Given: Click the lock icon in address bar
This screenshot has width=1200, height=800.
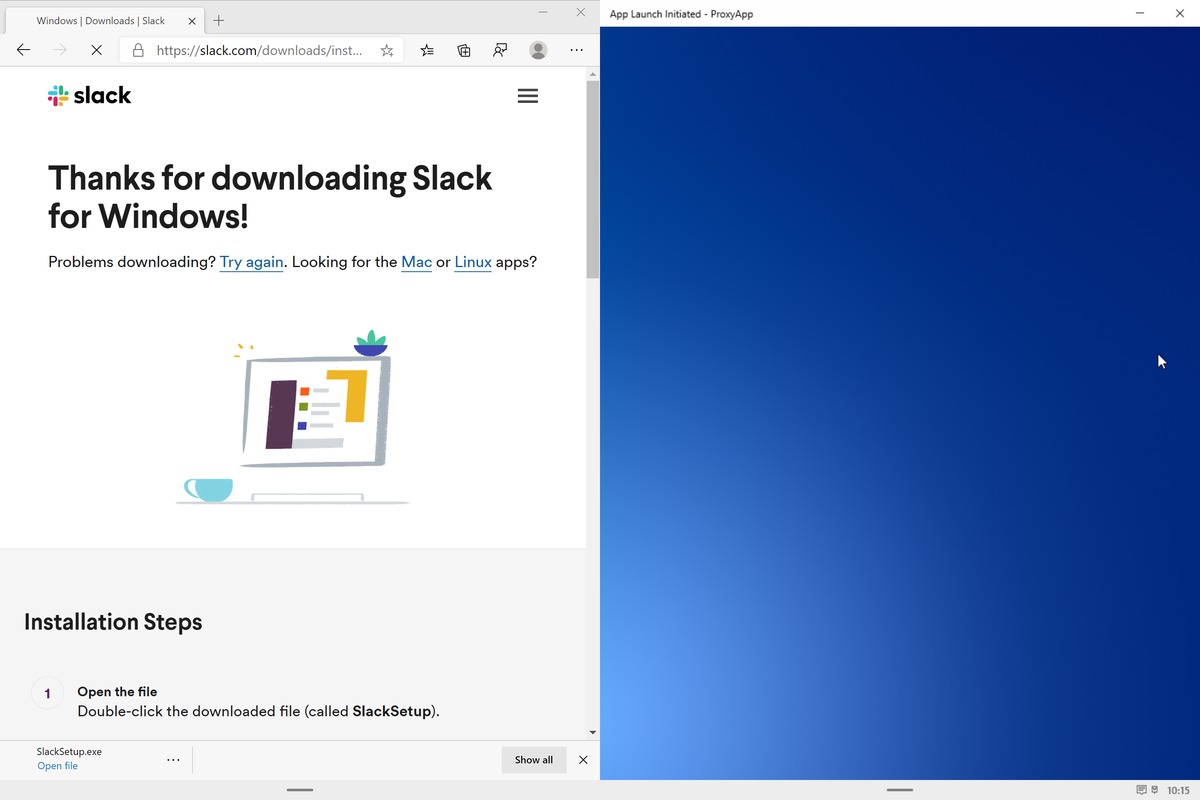Looking at the screenshot, I should pyautogui.click(x=138, y=50).
